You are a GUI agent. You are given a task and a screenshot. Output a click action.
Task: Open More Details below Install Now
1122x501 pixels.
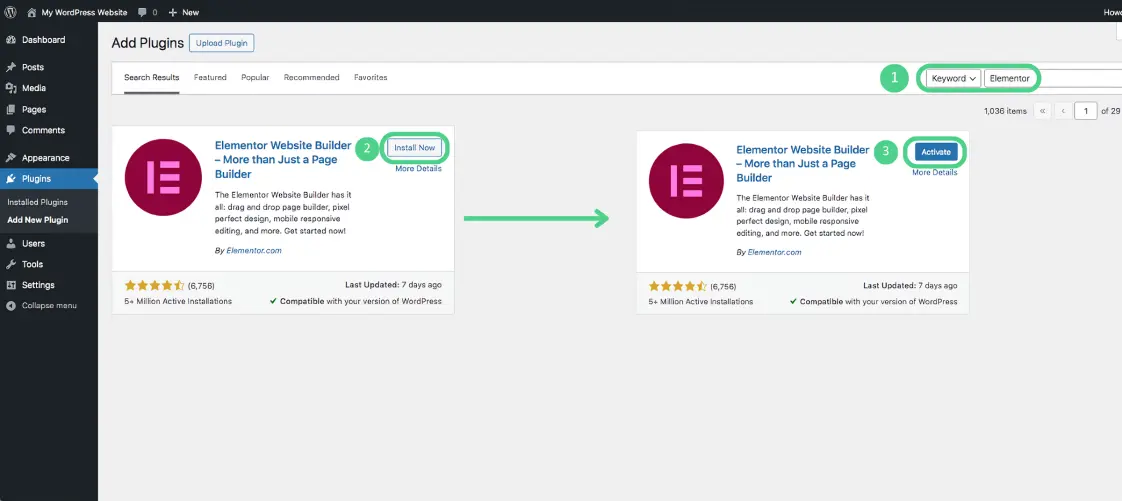pyautogui.click(x=419, y=169)
